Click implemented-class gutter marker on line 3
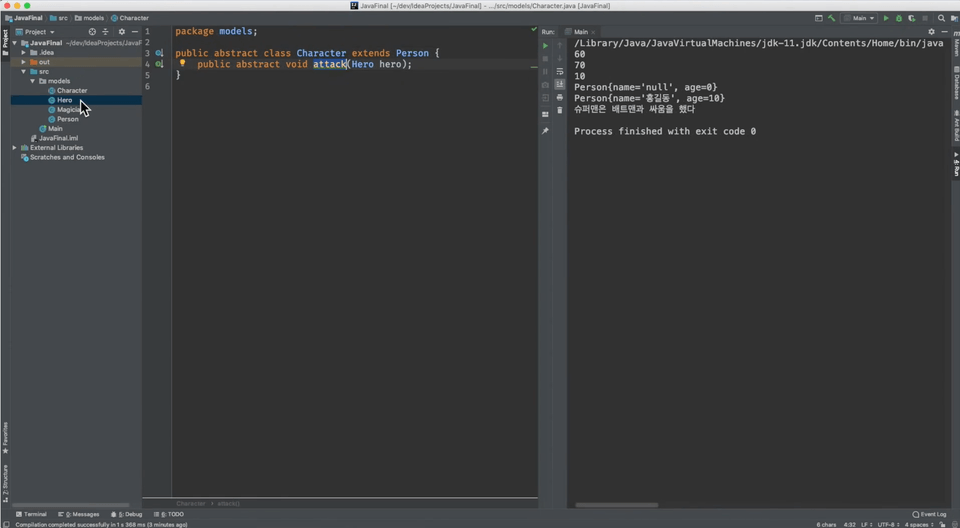 click(x=159, y=53)
